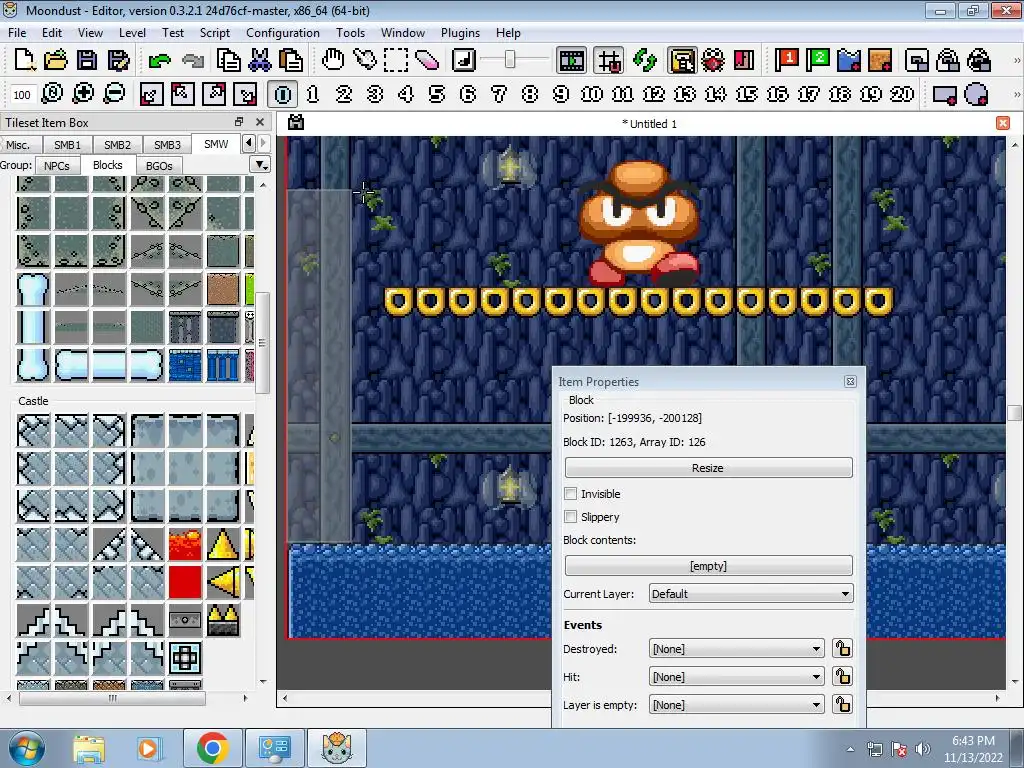Select the NPCs group tab

point(57,166)
